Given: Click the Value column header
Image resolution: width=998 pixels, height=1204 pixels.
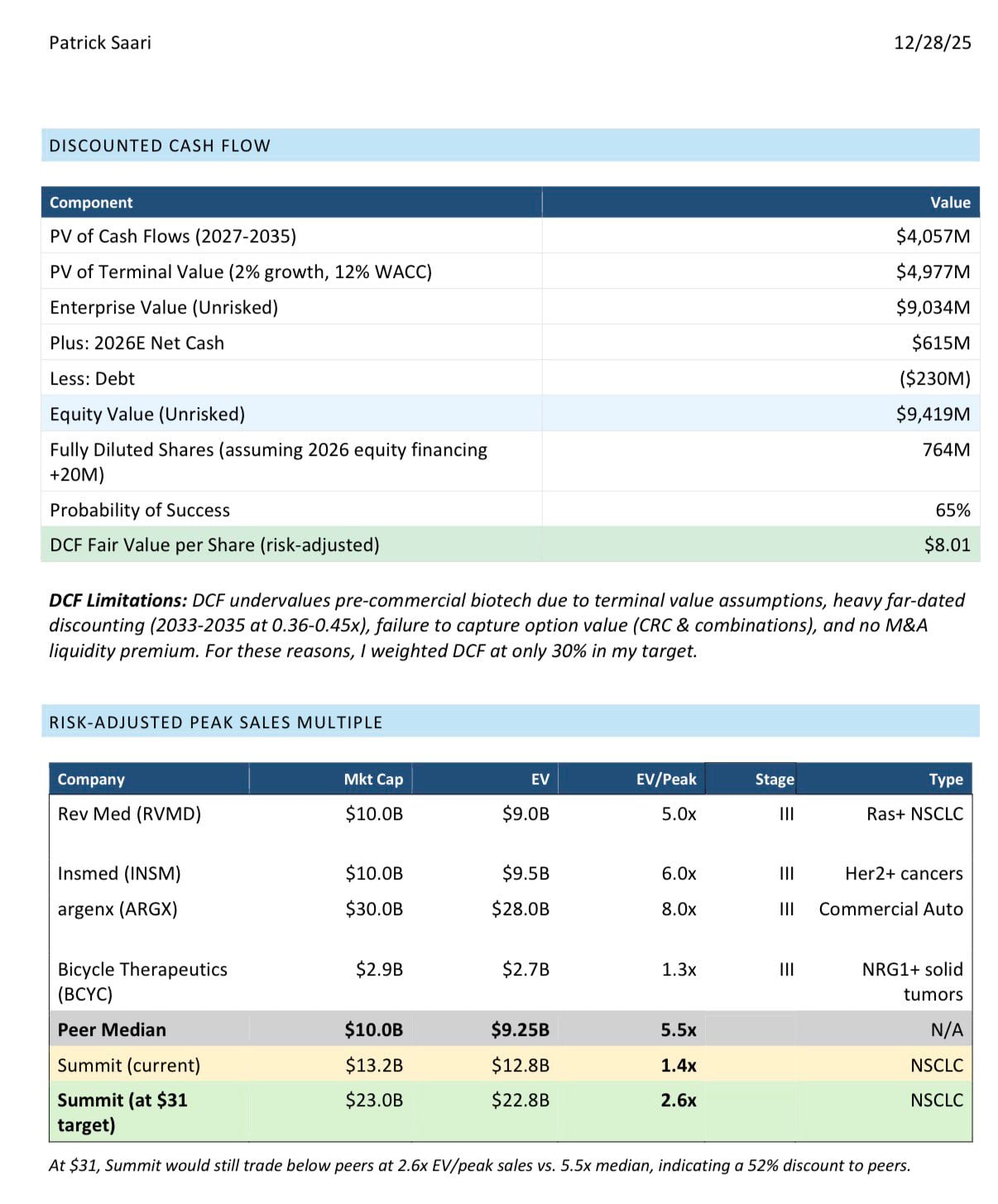Looking at the screenshot, I should [x=950, y=203].
